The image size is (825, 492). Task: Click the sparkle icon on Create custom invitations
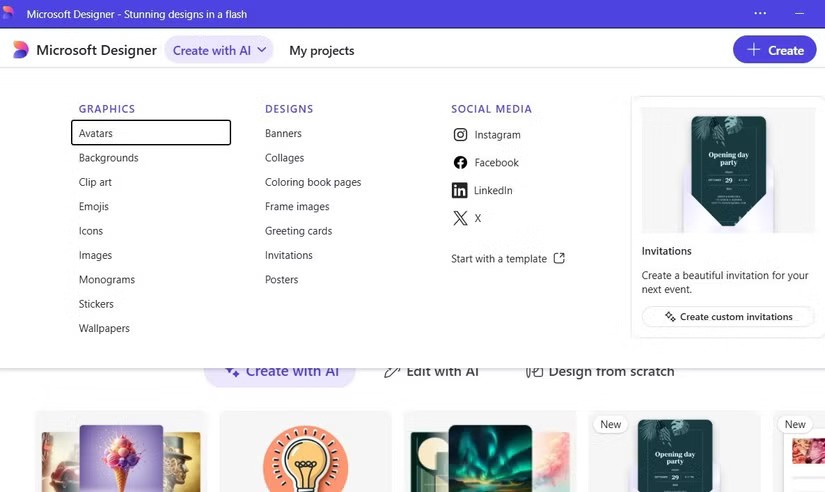[670, 317]
